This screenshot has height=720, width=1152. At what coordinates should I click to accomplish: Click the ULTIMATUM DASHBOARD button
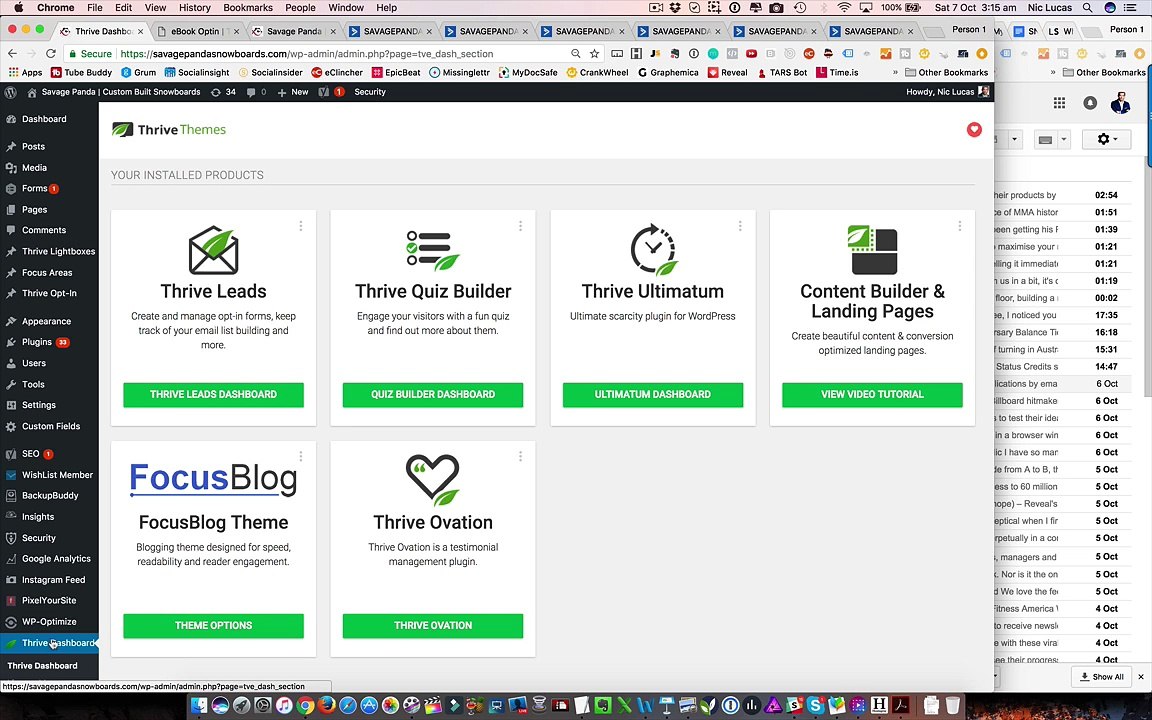click(652, 395)
